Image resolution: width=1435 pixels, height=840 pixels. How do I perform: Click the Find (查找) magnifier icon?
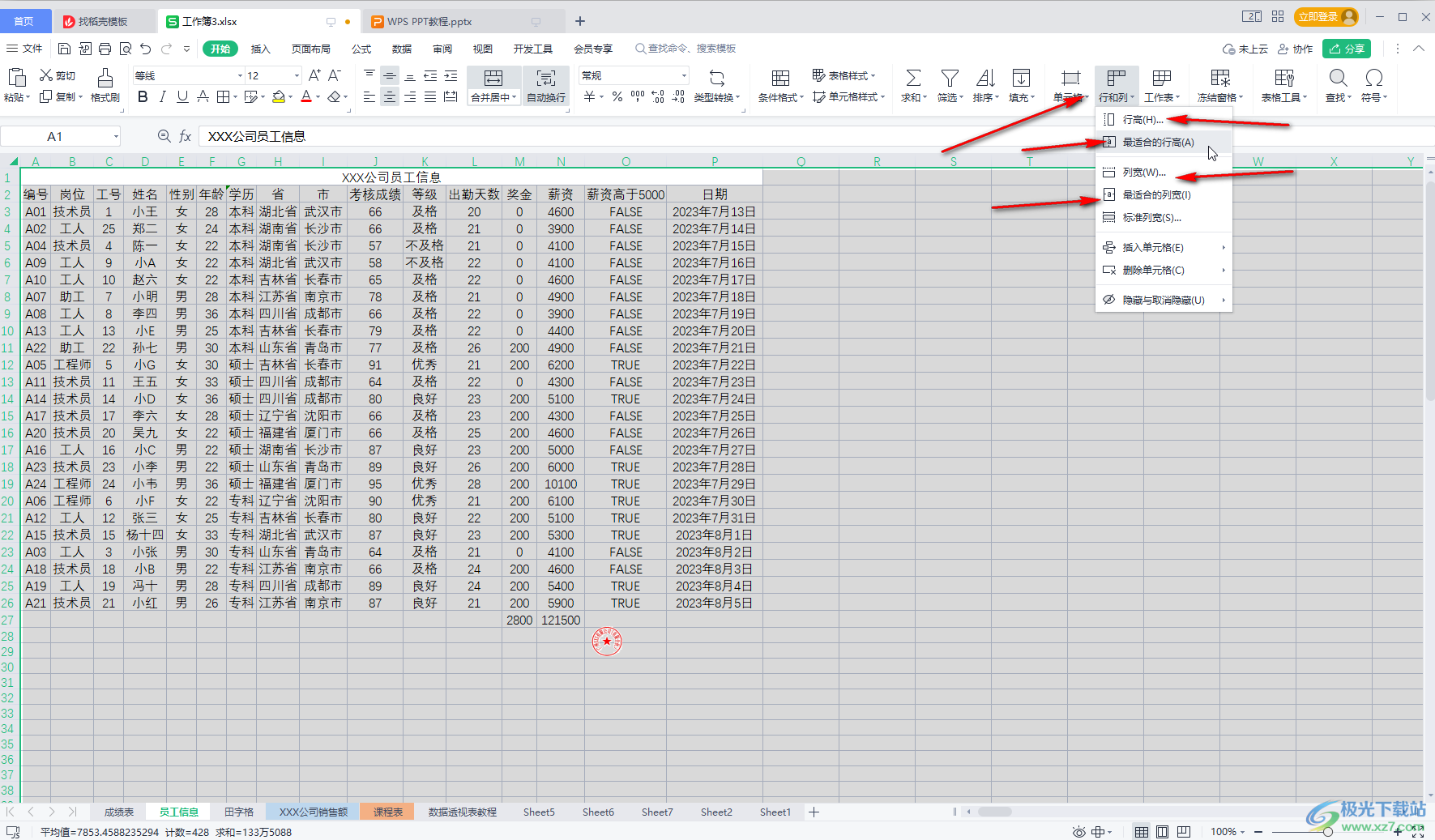click(x=1338, y=78)
